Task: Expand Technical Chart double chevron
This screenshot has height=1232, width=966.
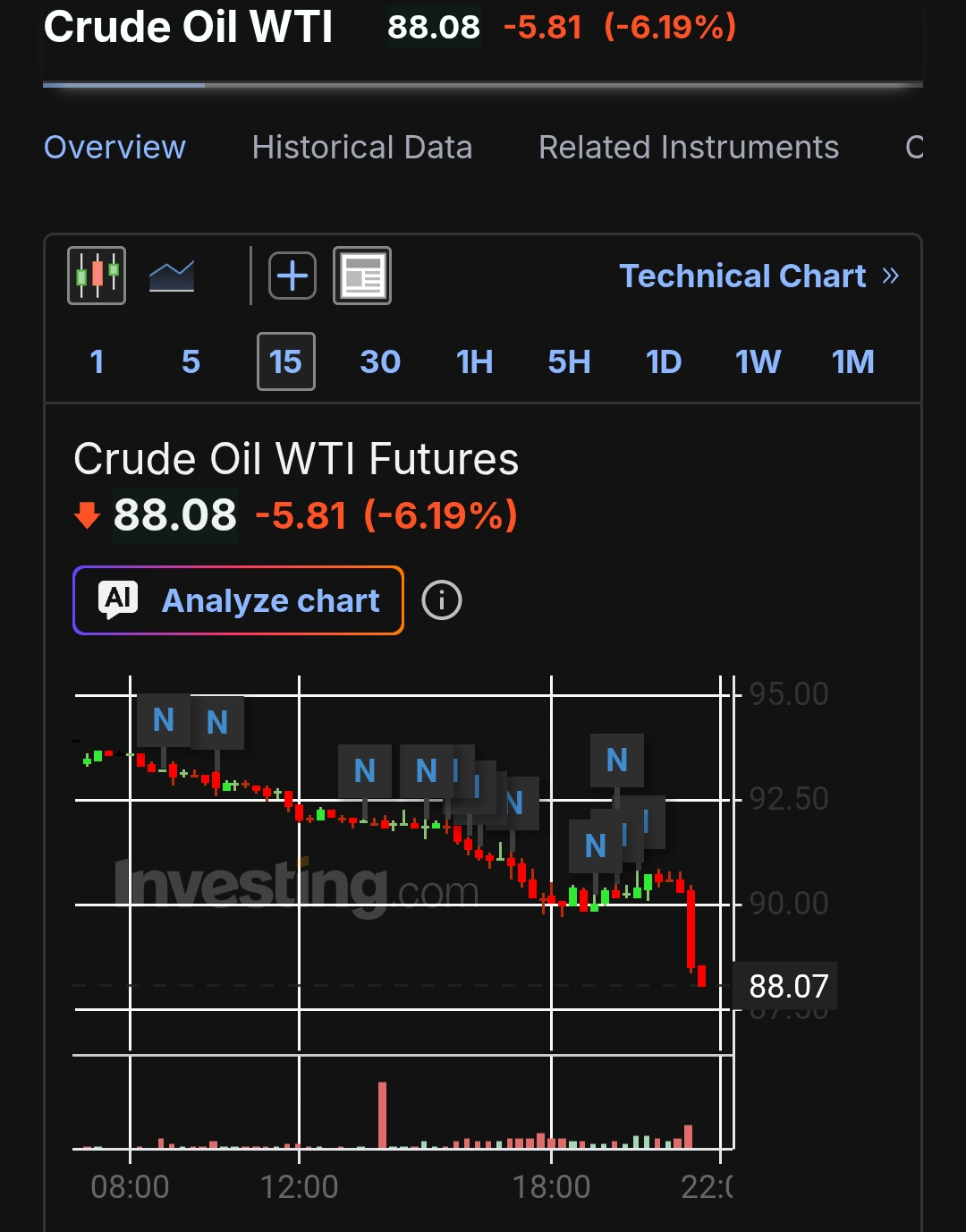Action: tap(890, 276)
